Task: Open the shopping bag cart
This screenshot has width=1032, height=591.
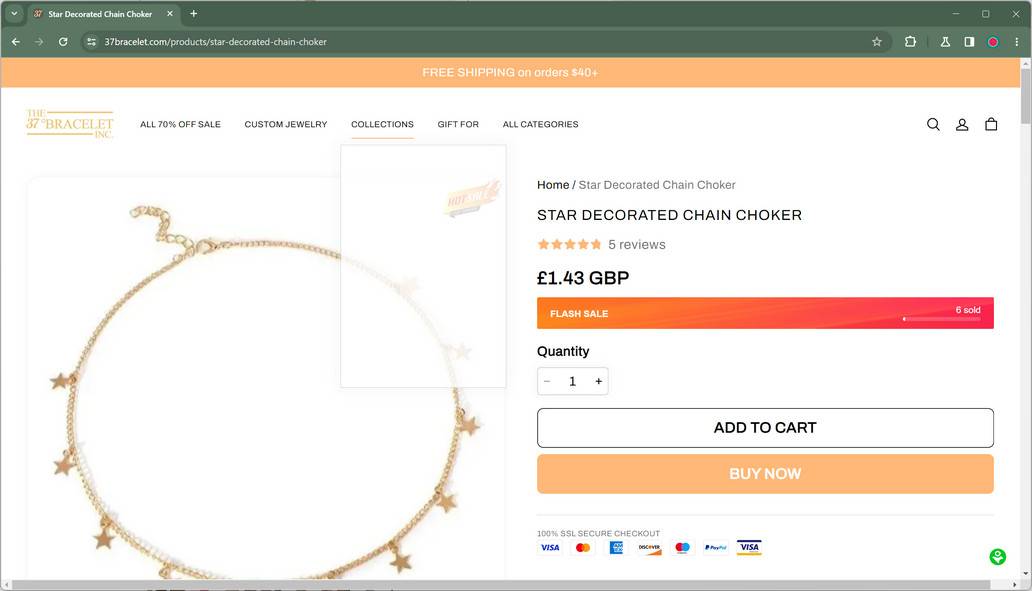Action: [x=991, y=125]
